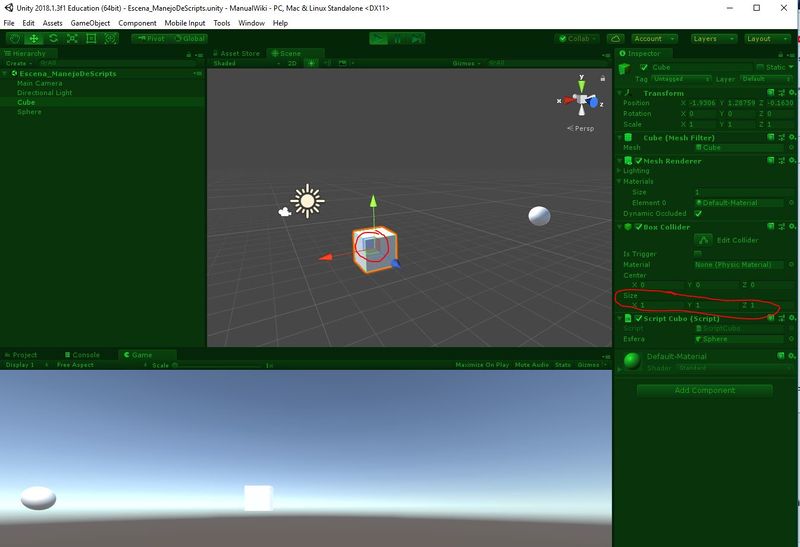800x547 pixels.
Task: Open Mesh field object picker circle
Action: (791, 147)
